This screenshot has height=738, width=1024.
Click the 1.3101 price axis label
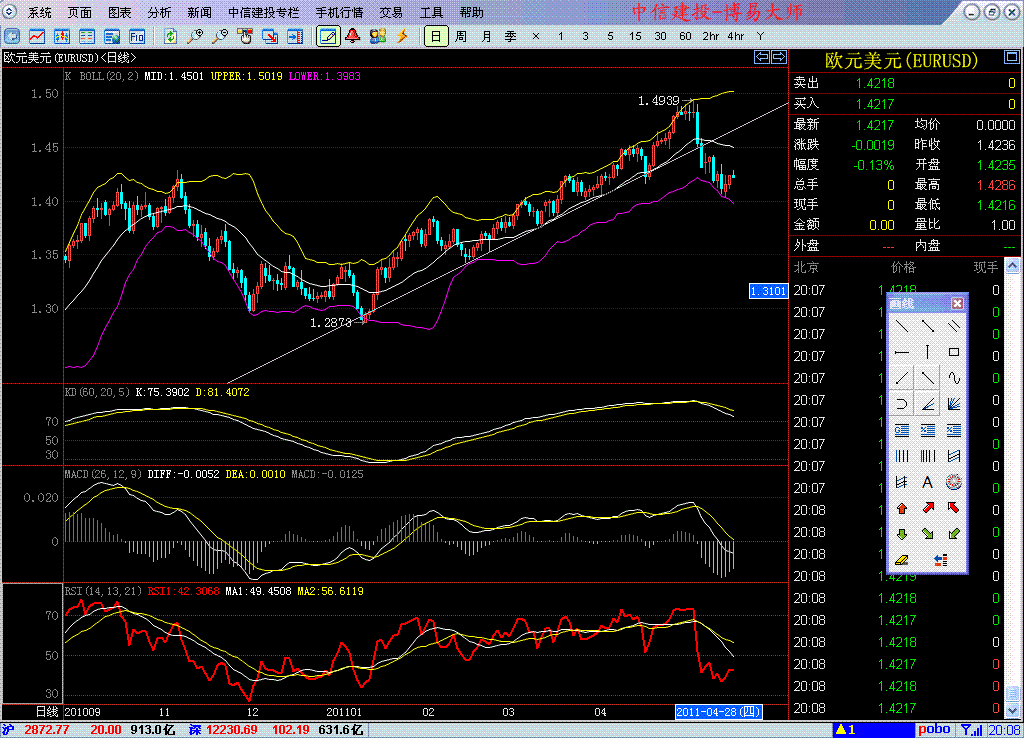pos(769,291)
